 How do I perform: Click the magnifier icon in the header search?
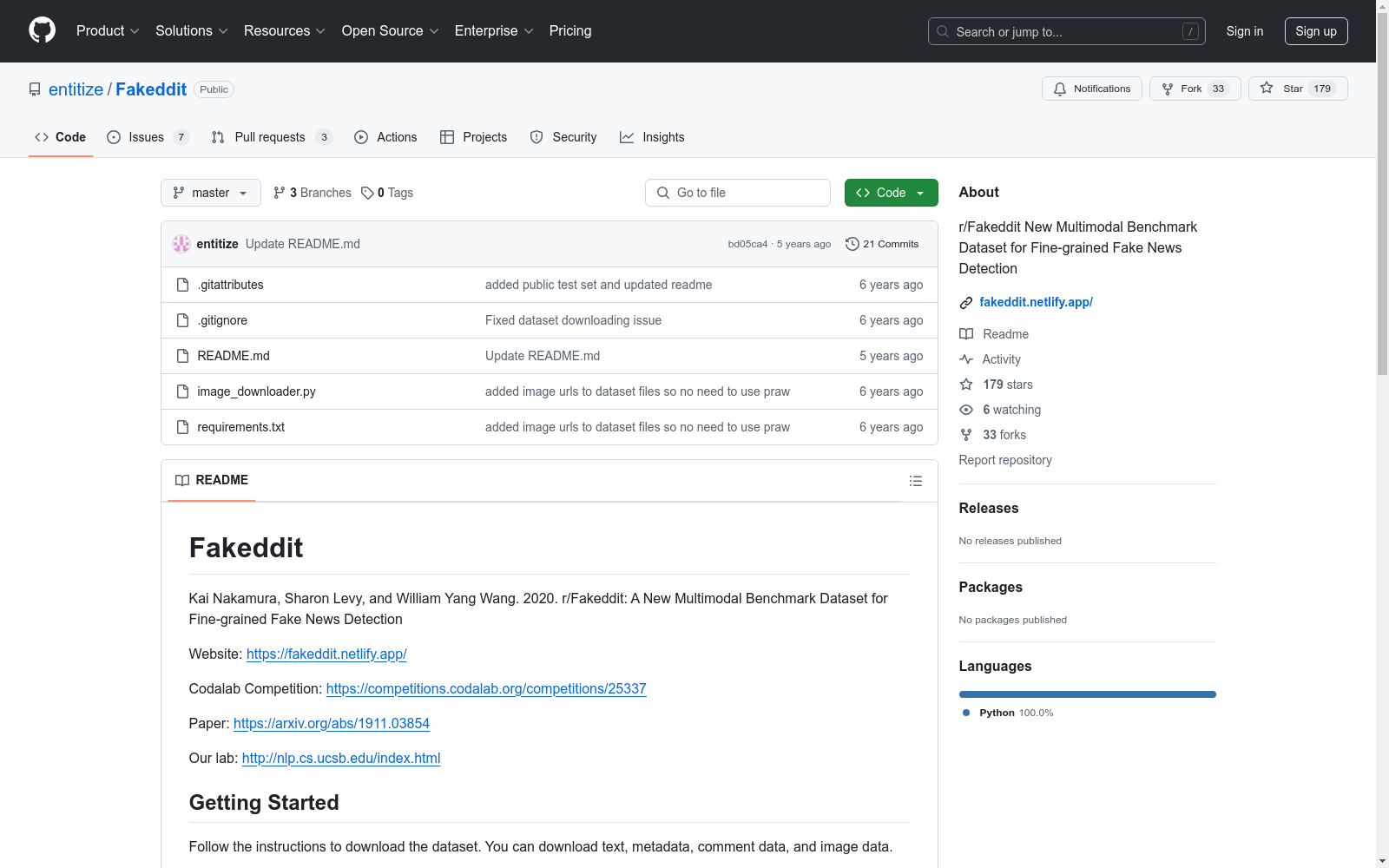click(943, 31)
